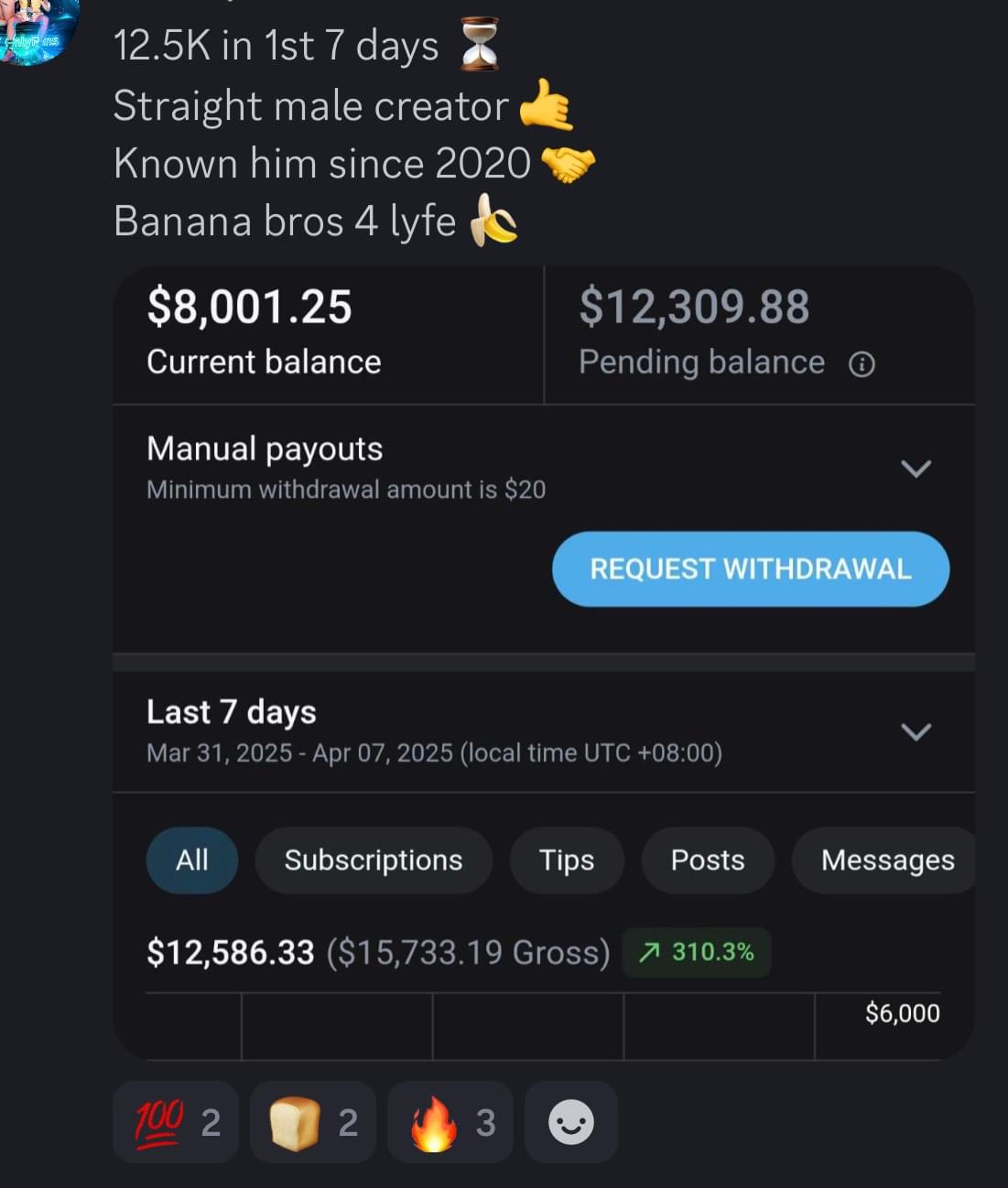Click the $6,000 chart axis label
The height and width of the screenshot is (1188, 1008).
[902, 1013]
